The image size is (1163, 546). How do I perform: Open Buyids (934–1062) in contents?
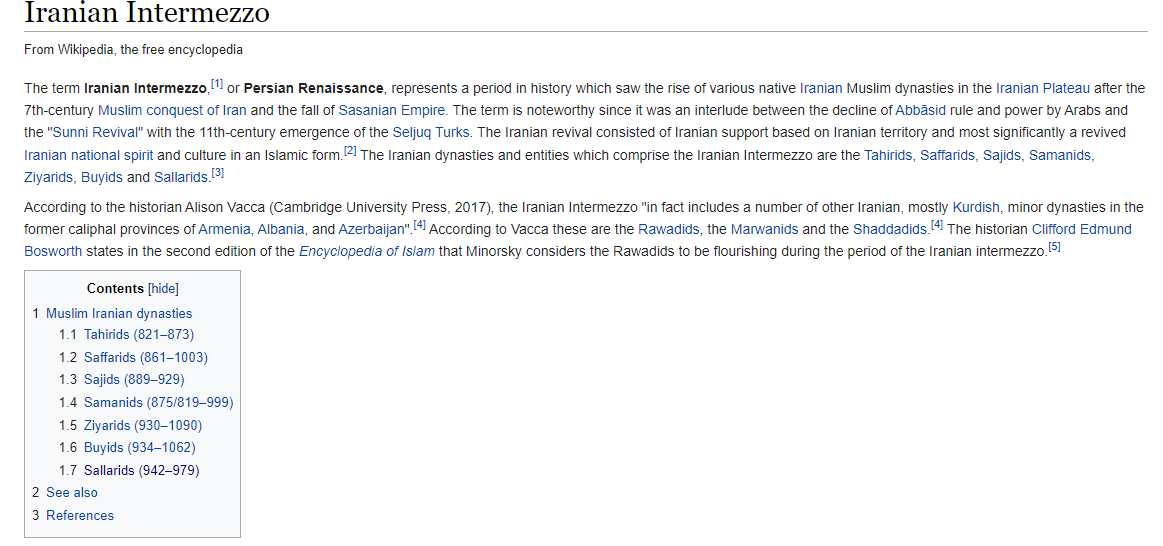139,447
